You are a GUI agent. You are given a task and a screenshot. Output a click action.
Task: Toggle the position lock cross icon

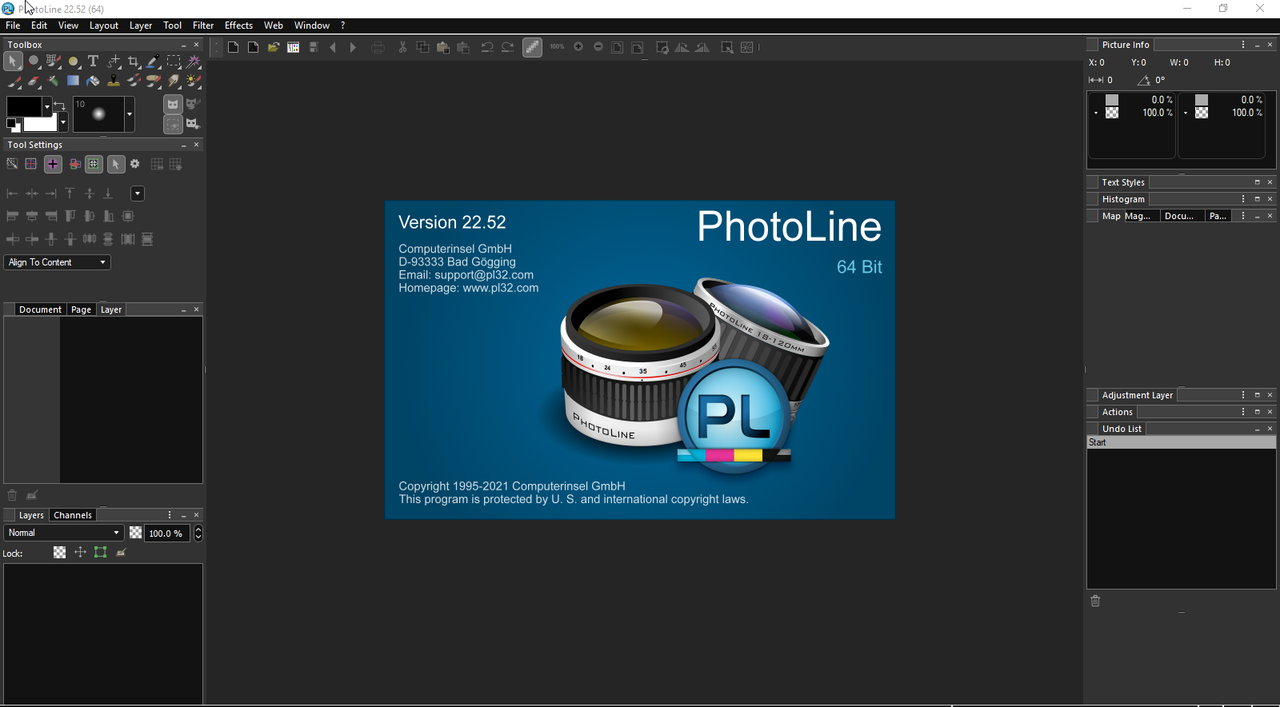80,552
